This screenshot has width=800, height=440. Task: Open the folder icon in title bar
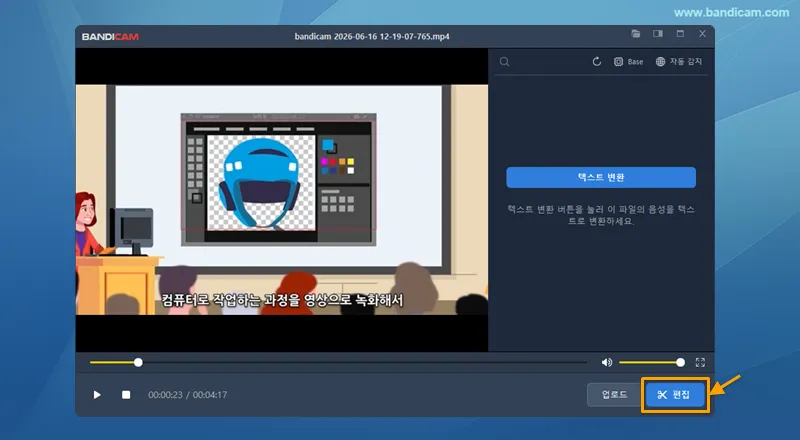(636, 34)
